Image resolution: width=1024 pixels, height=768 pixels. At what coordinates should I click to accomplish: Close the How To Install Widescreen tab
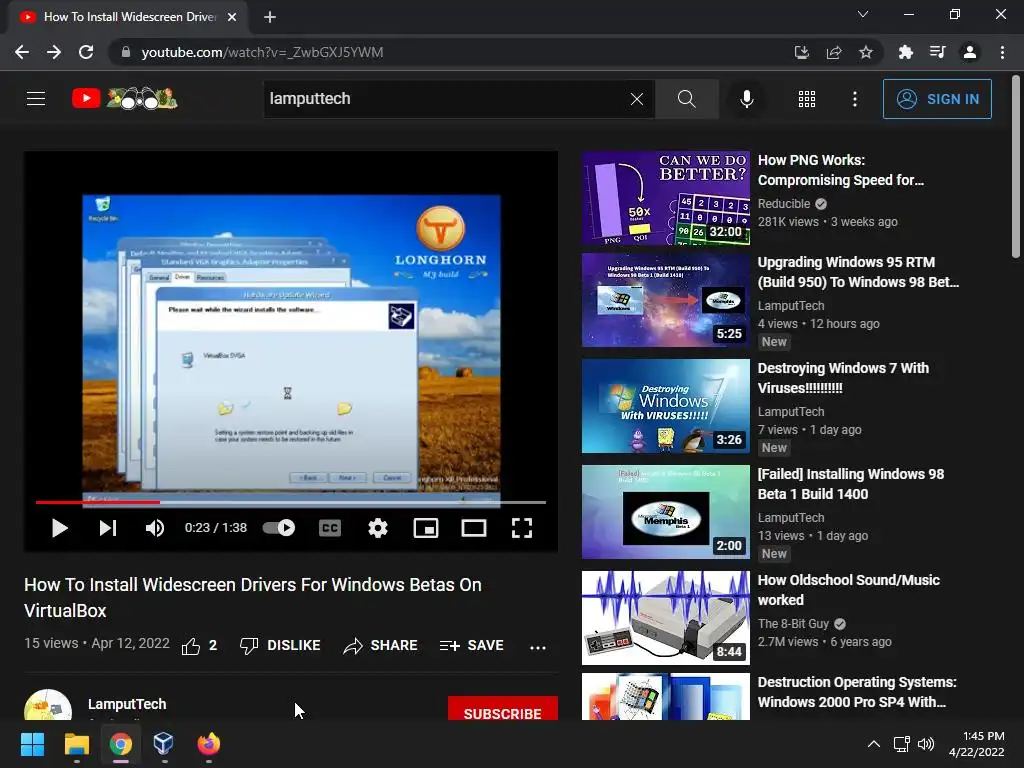tap(232, 17)
